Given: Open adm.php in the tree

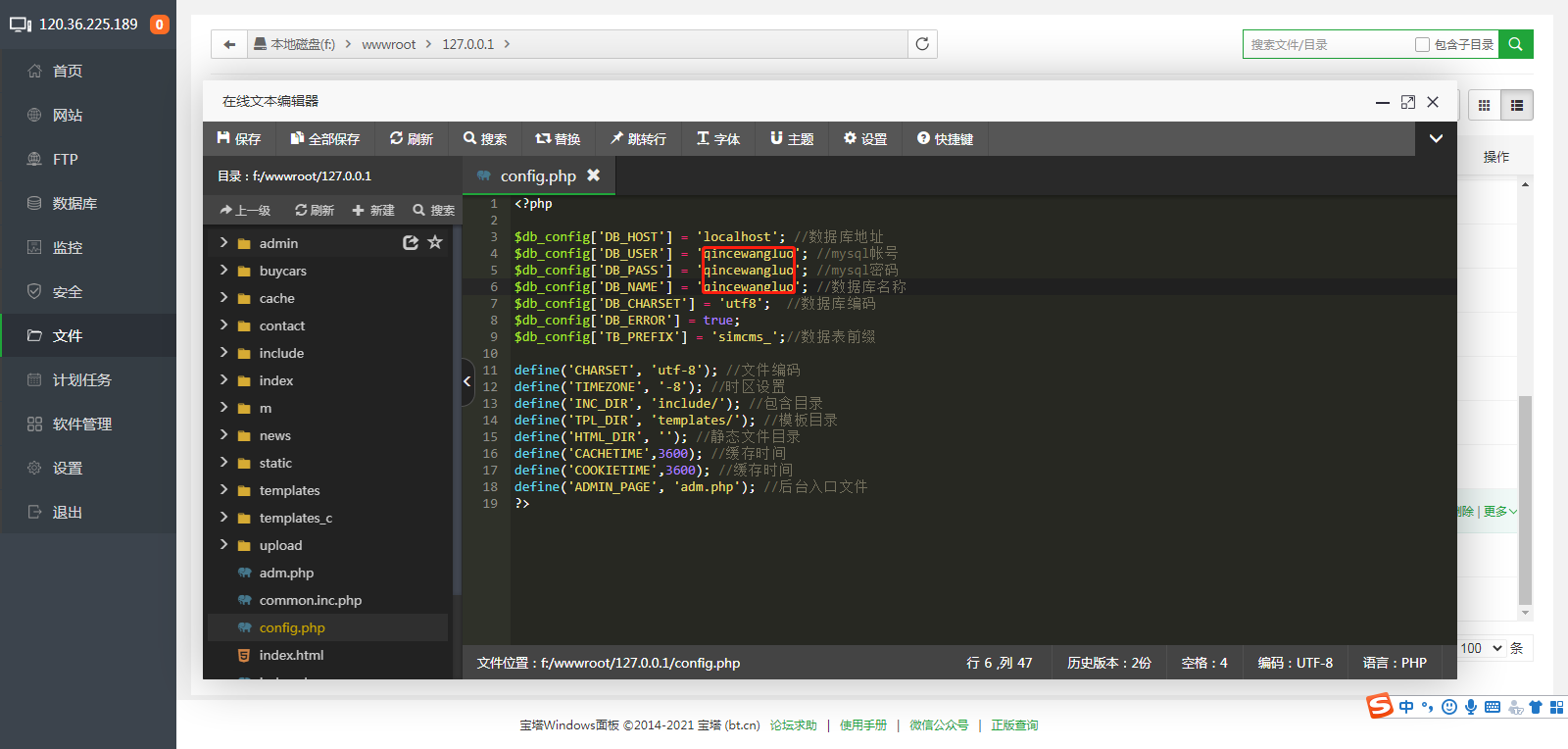Looking at the screenshot, I should click(x=286, y=573).
